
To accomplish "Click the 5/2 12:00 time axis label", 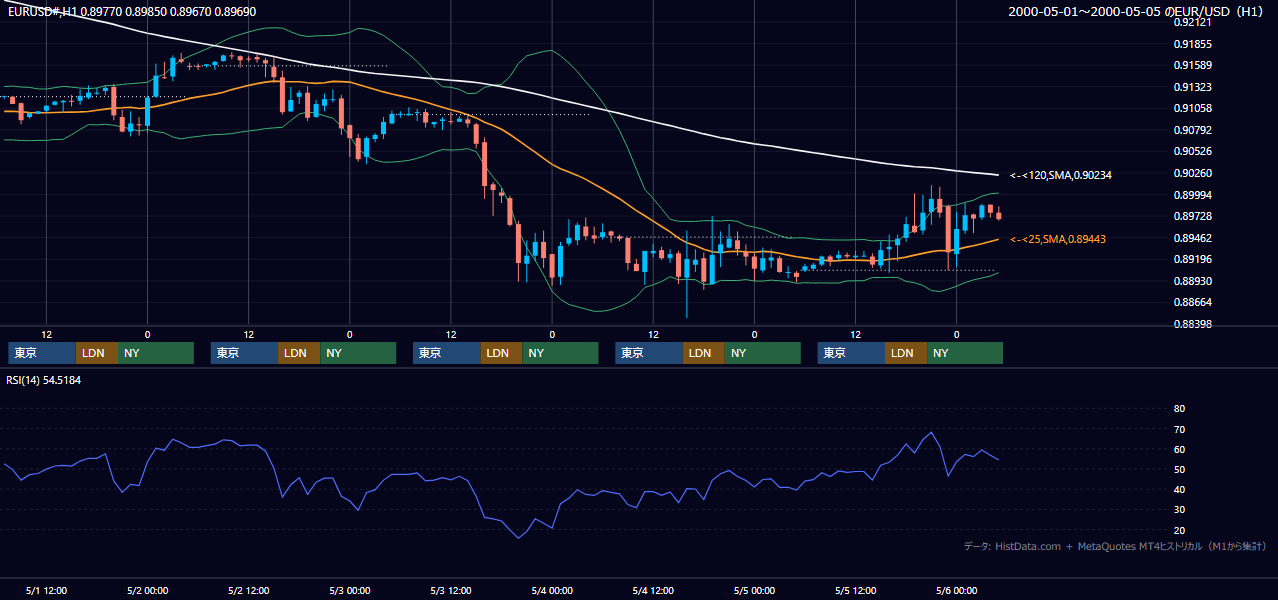I will click(248, 590).
